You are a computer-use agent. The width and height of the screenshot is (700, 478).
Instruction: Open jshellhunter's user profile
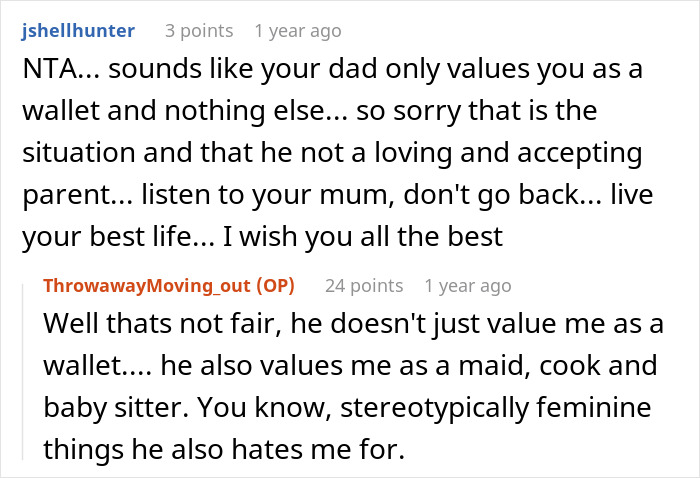click(76, 31)
